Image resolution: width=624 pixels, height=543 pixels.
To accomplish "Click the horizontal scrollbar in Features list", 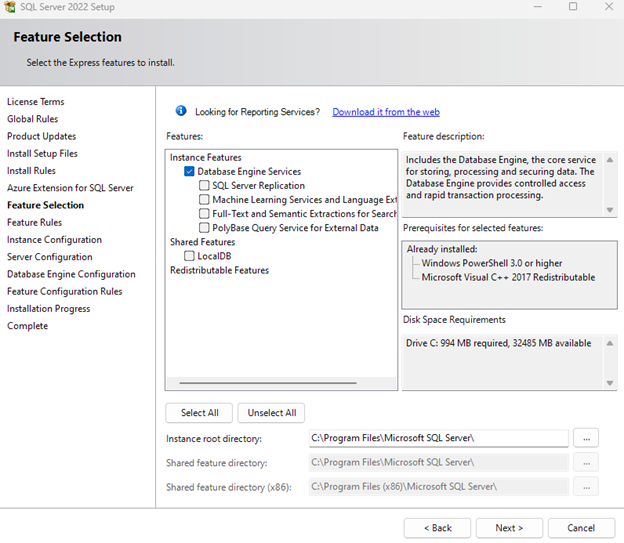I will 268,383.
